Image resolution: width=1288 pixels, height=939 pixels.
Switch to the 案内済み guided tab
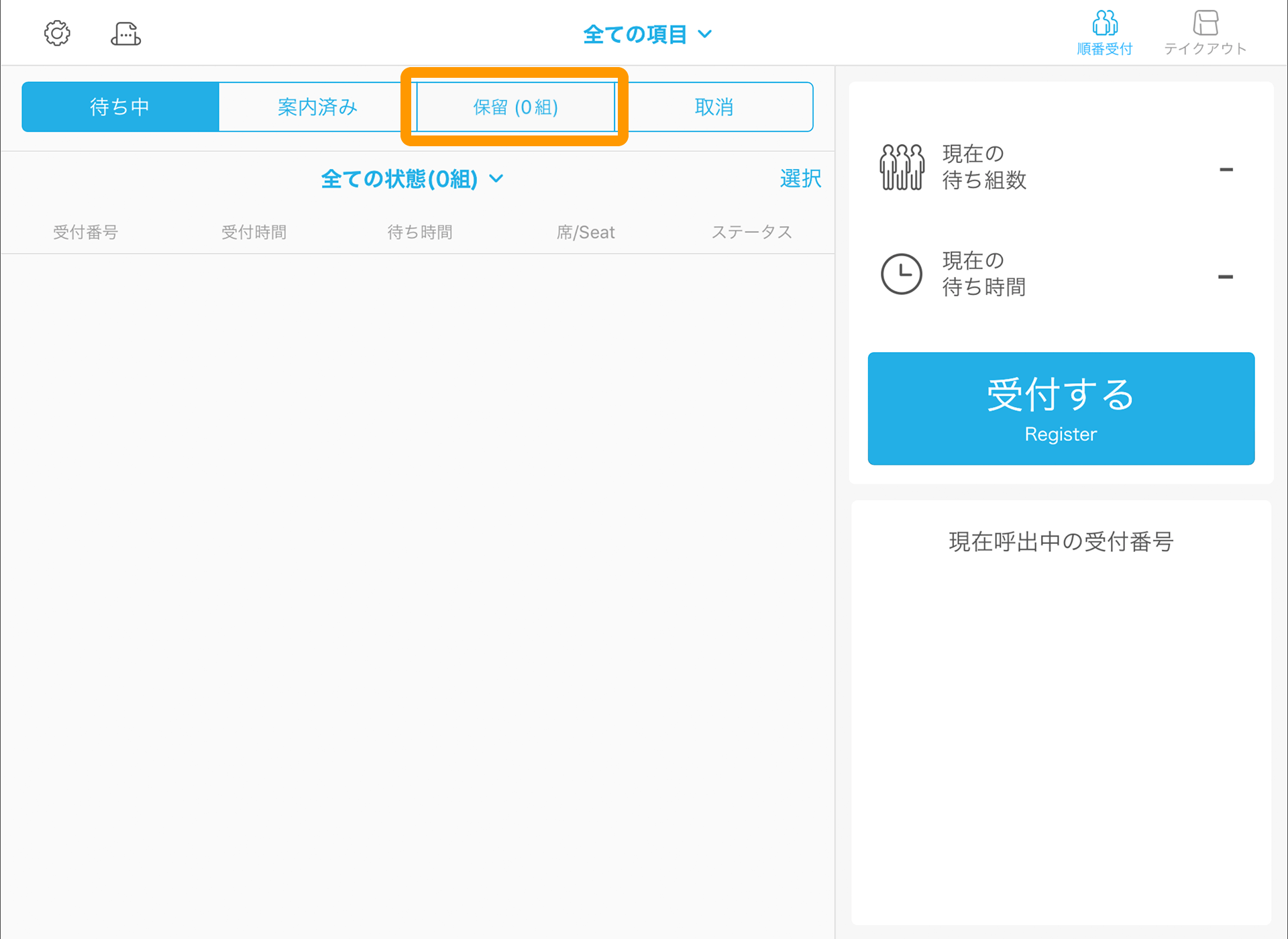[x=318, y=107]
